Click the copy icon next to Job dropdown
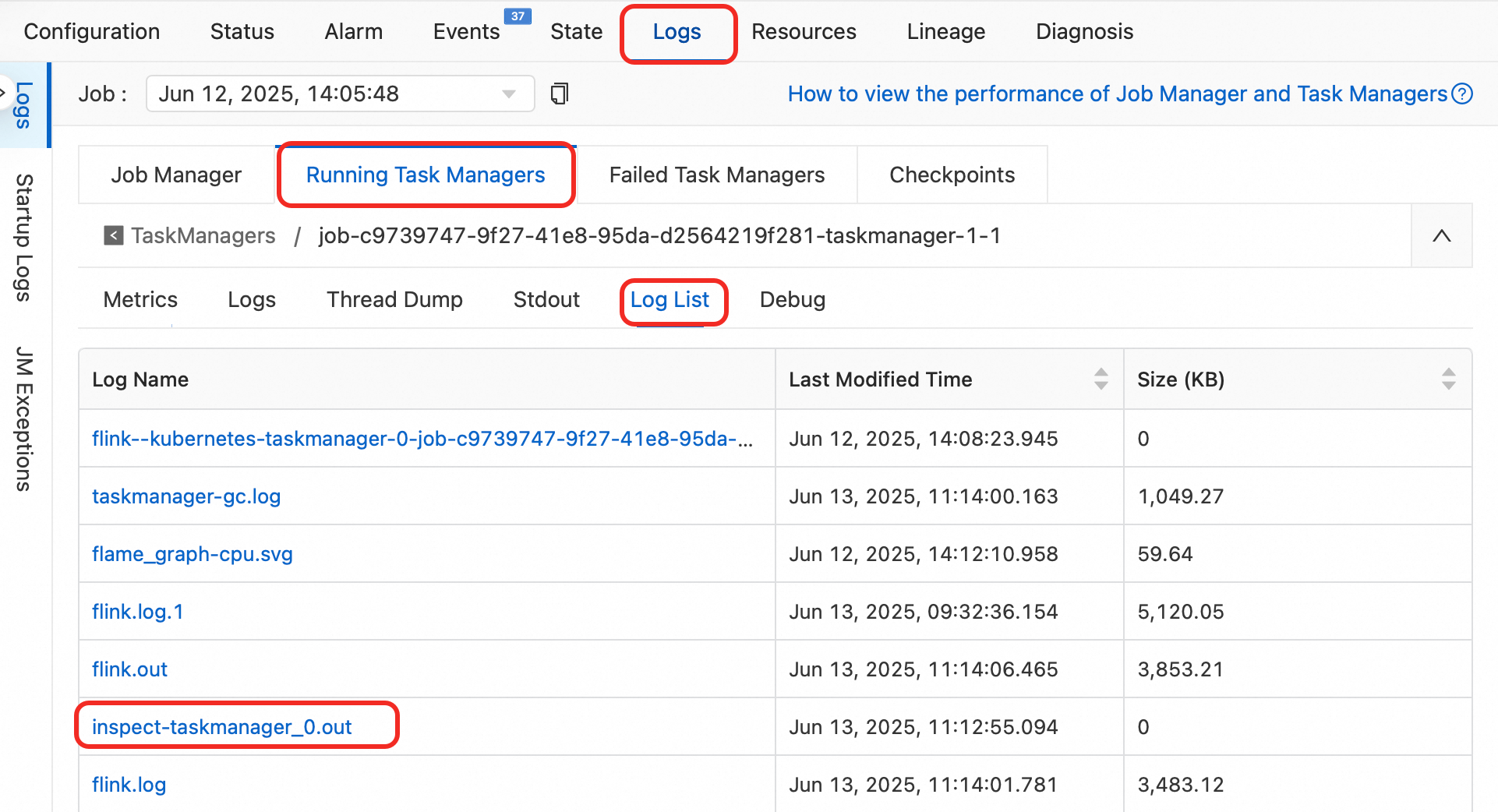Image resolution: width=1498 pixels, height=812 pixels. [559, 94]
